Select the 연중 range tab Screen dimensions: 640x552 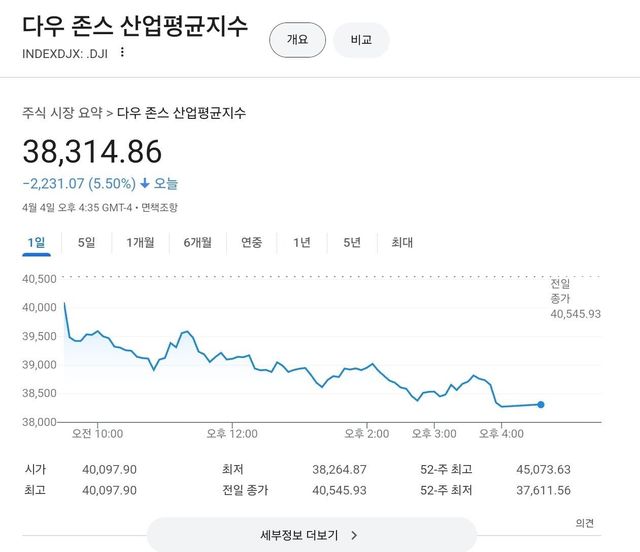(251, 242)
